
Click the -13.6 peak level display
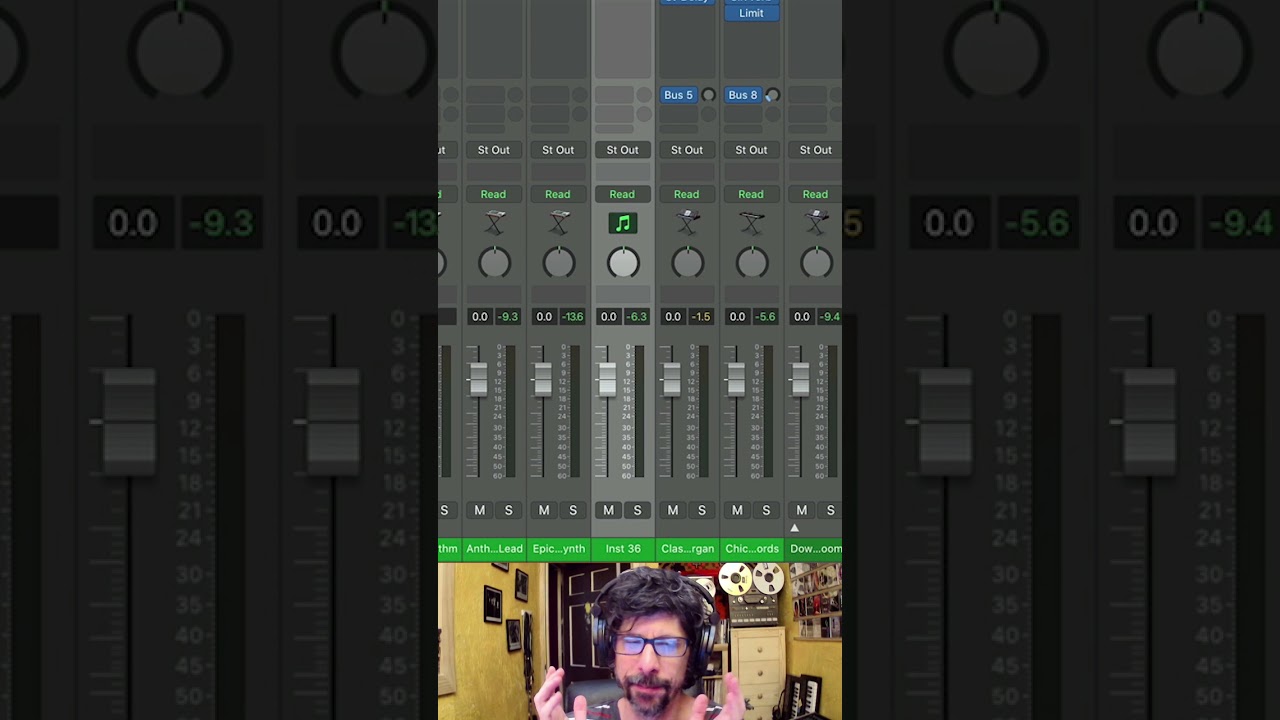coord(573,317)
